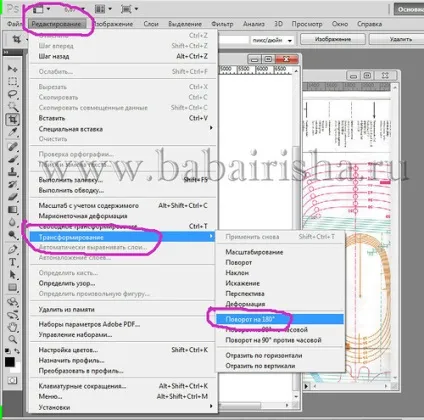
Task: Select the Healing Brush tool
Action: point(13,146)
